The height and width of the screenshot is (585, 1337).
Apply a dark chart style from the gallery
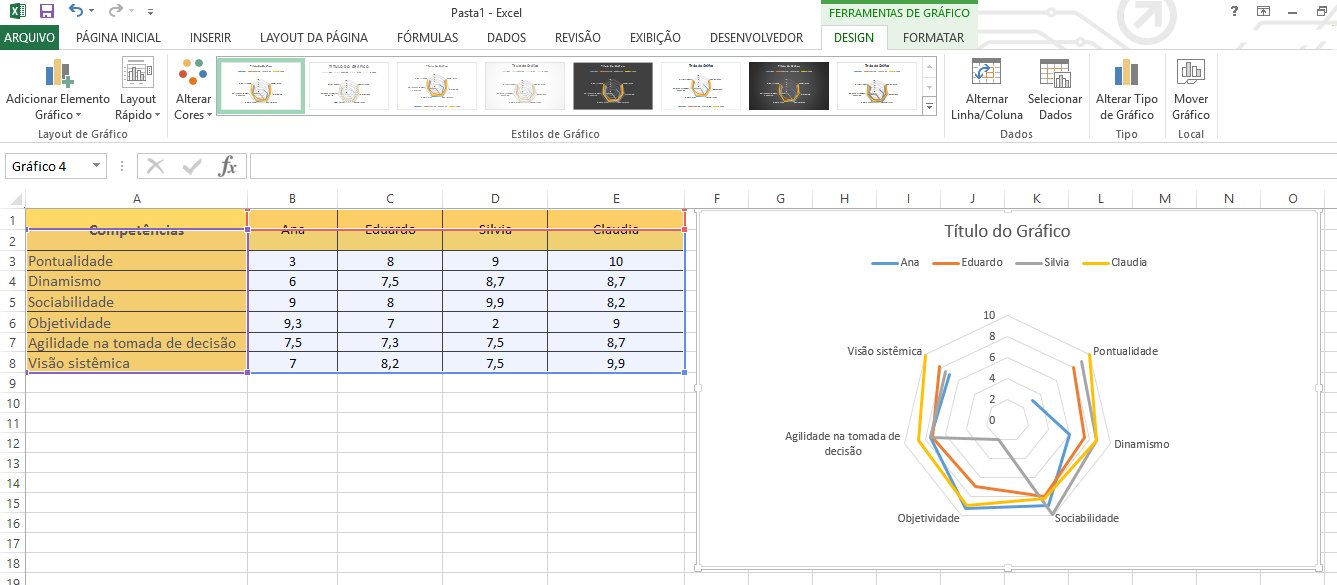click(x=612, y=86)
